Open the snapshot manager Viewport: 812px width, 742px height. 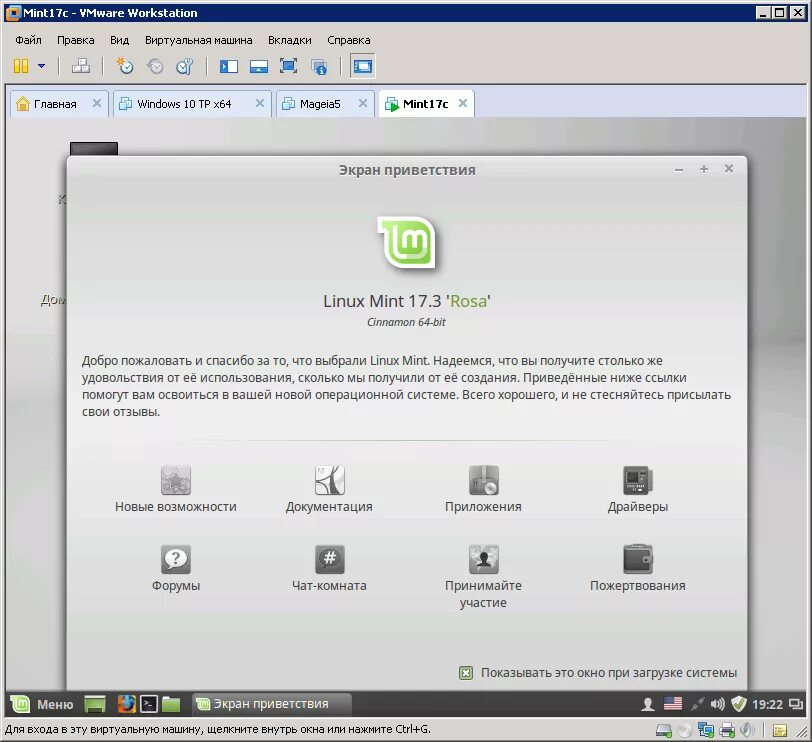point(184,66)
